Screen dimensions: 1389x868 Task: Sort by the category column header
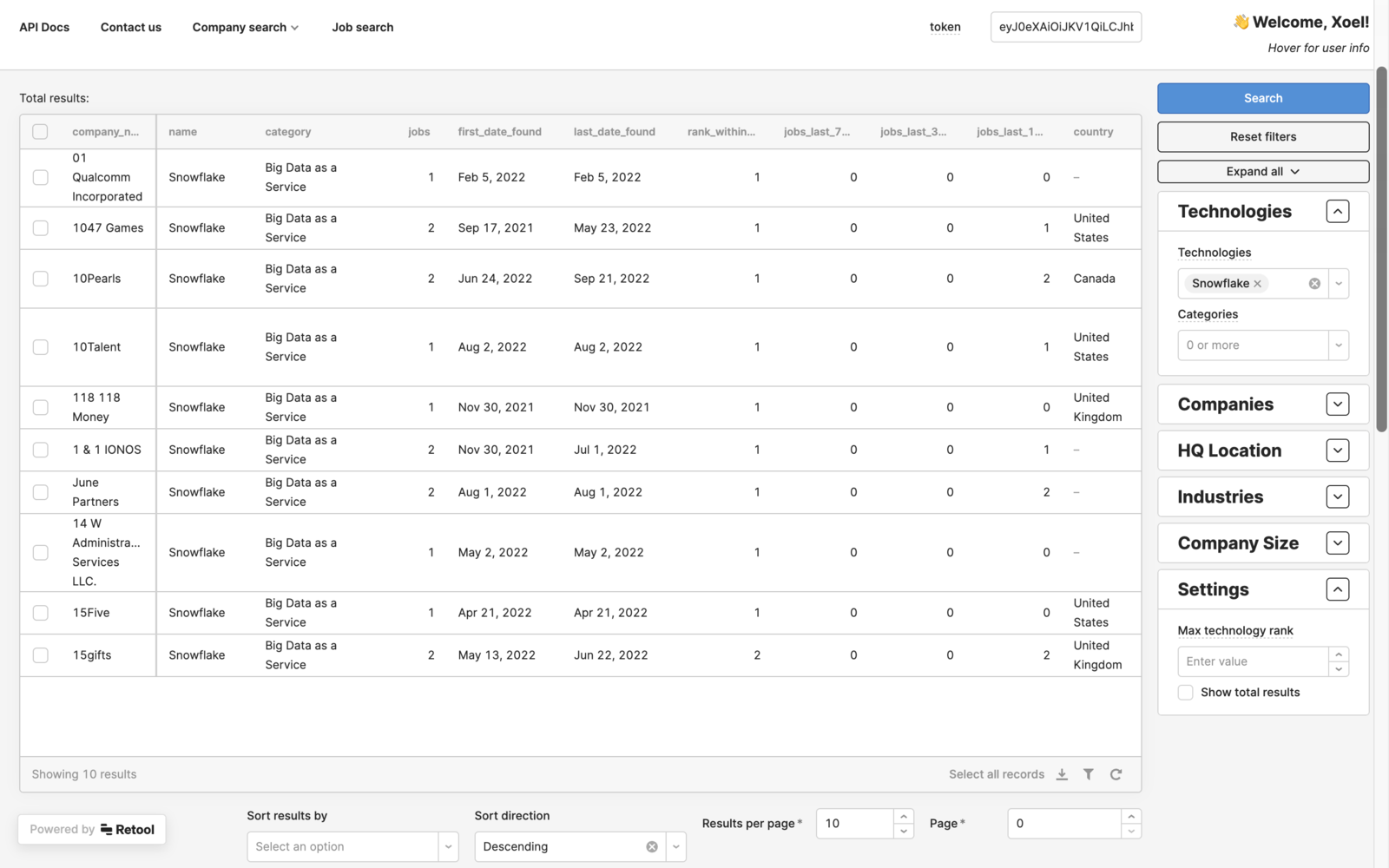pos(288,132)
